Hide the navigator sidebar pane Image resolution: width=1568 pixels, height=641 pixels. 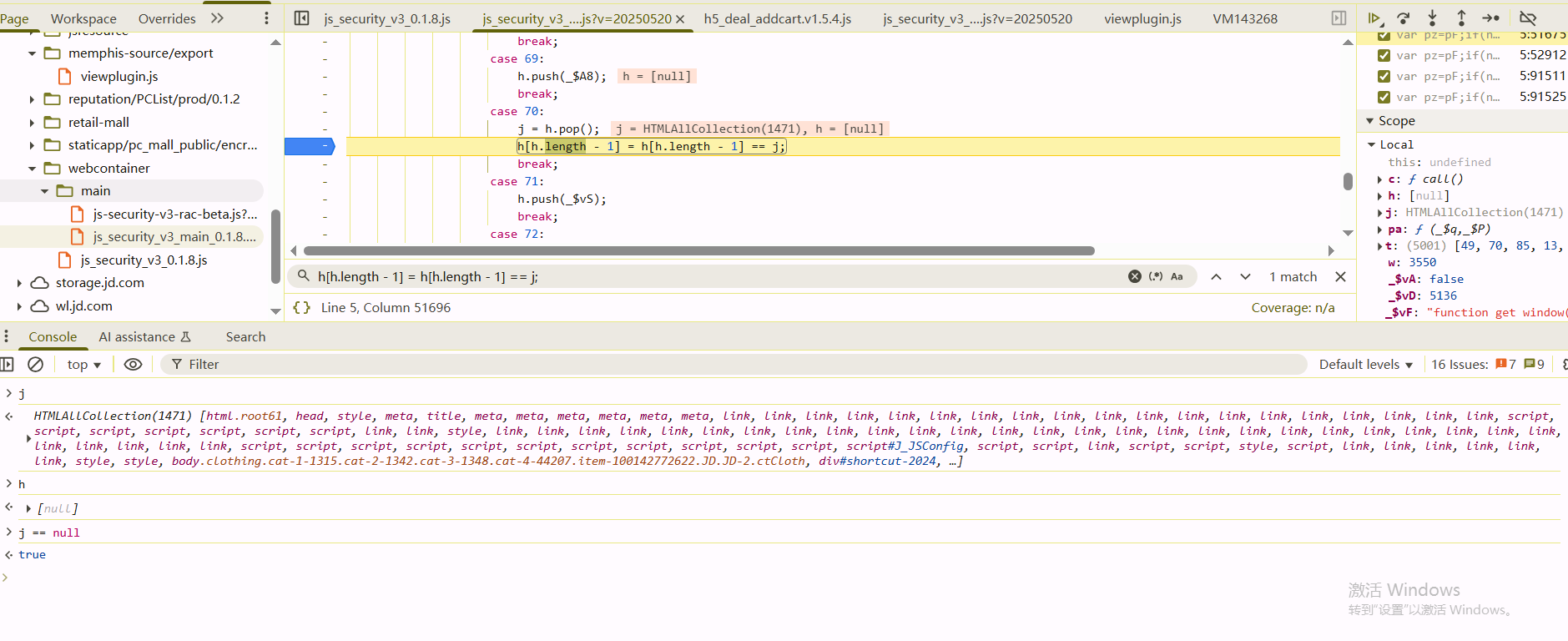(x=302, y=18)
